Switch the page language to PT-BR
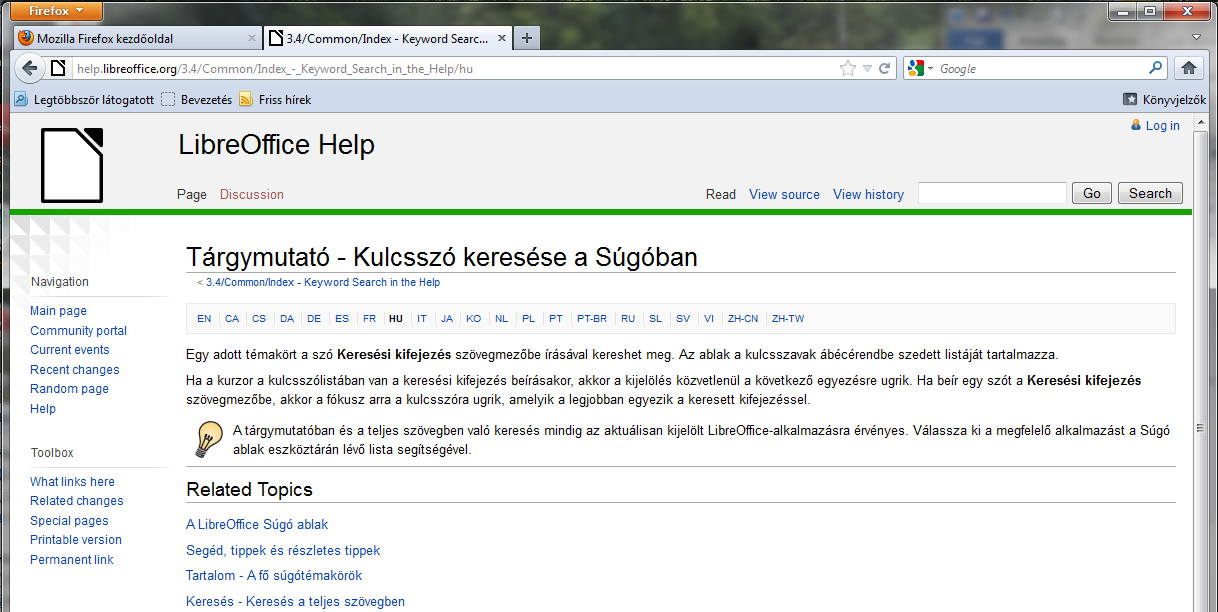This screenshot has width=1218, height=612. click(x=592, y=319)
